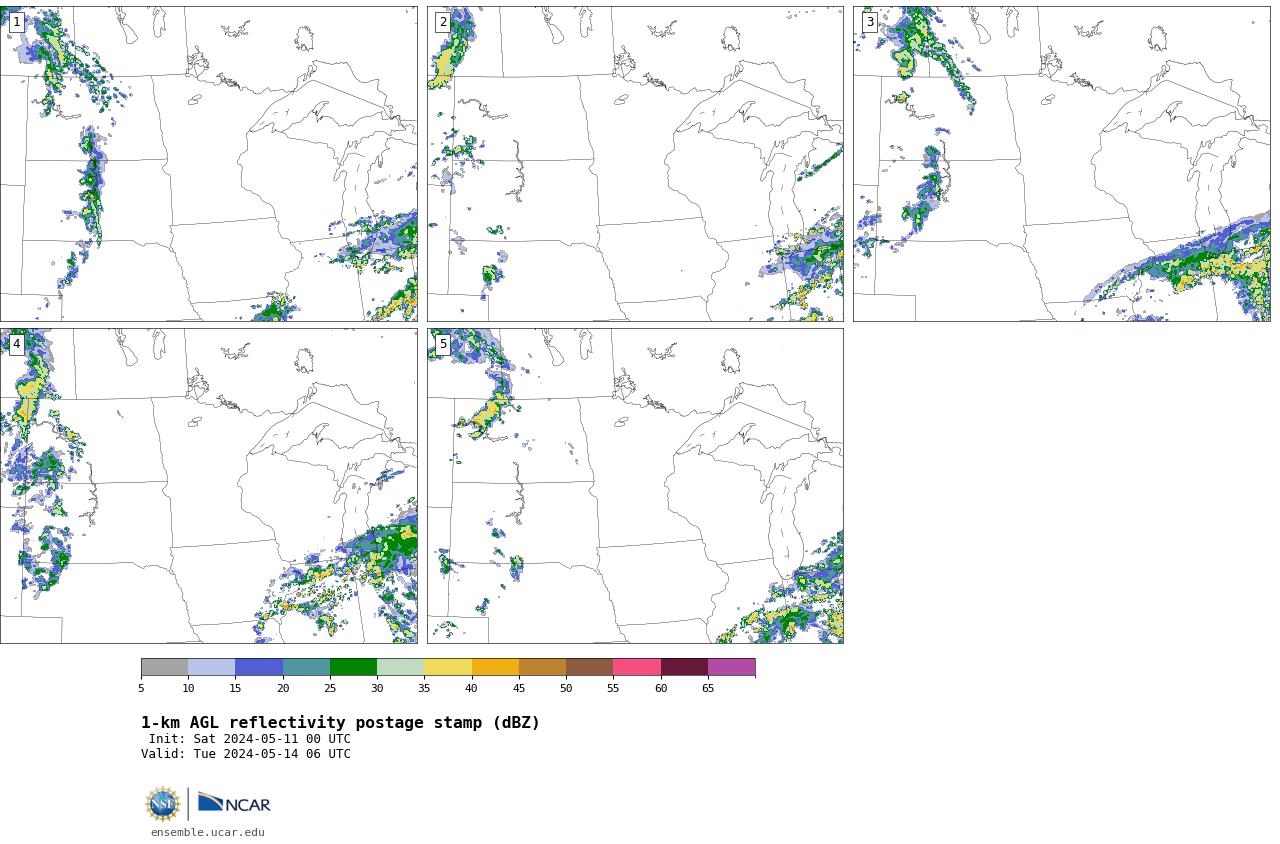Click the blue 15-20 dBZ swatch

coord(259,667)
